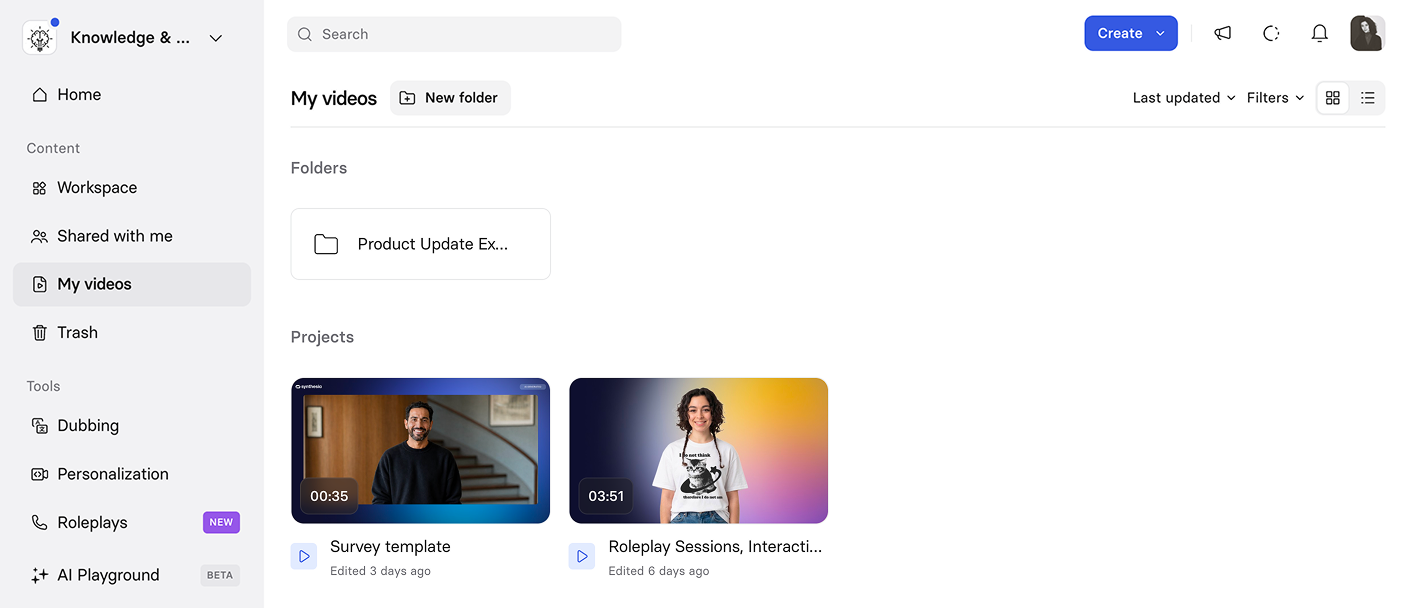This screenshot has width=1411, height=608.
Task: Click the 00:35 duration badge
Action: point(329,496)
